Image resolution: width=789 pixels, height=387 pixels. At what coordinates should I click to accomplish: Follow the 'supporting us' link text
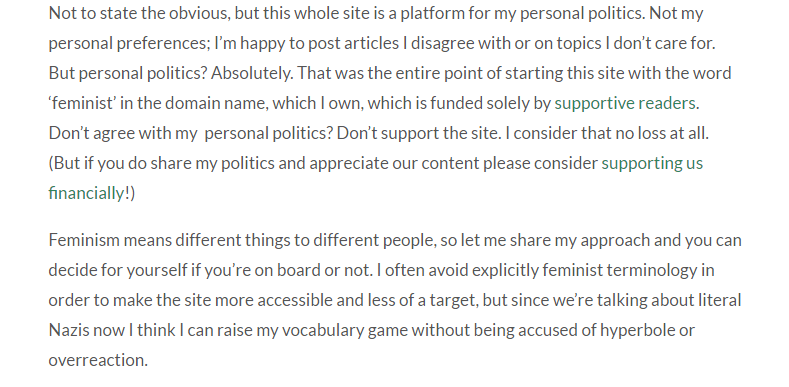point(652,163)
